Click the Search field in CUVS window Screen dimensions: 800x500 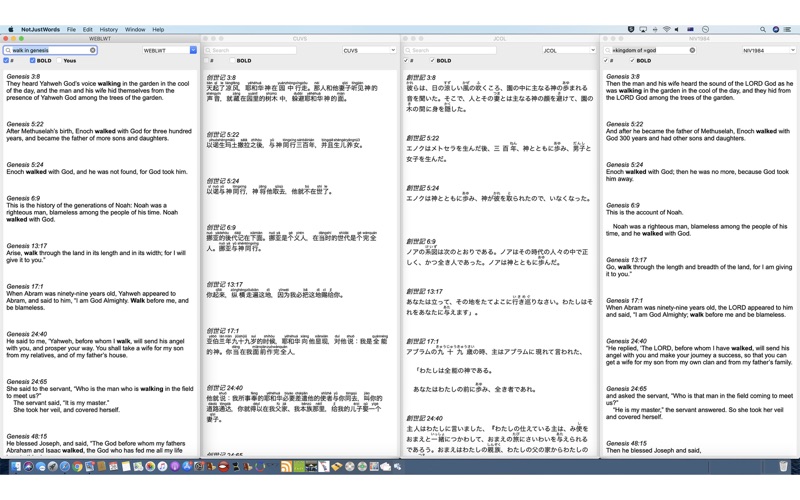coord(250,50)
